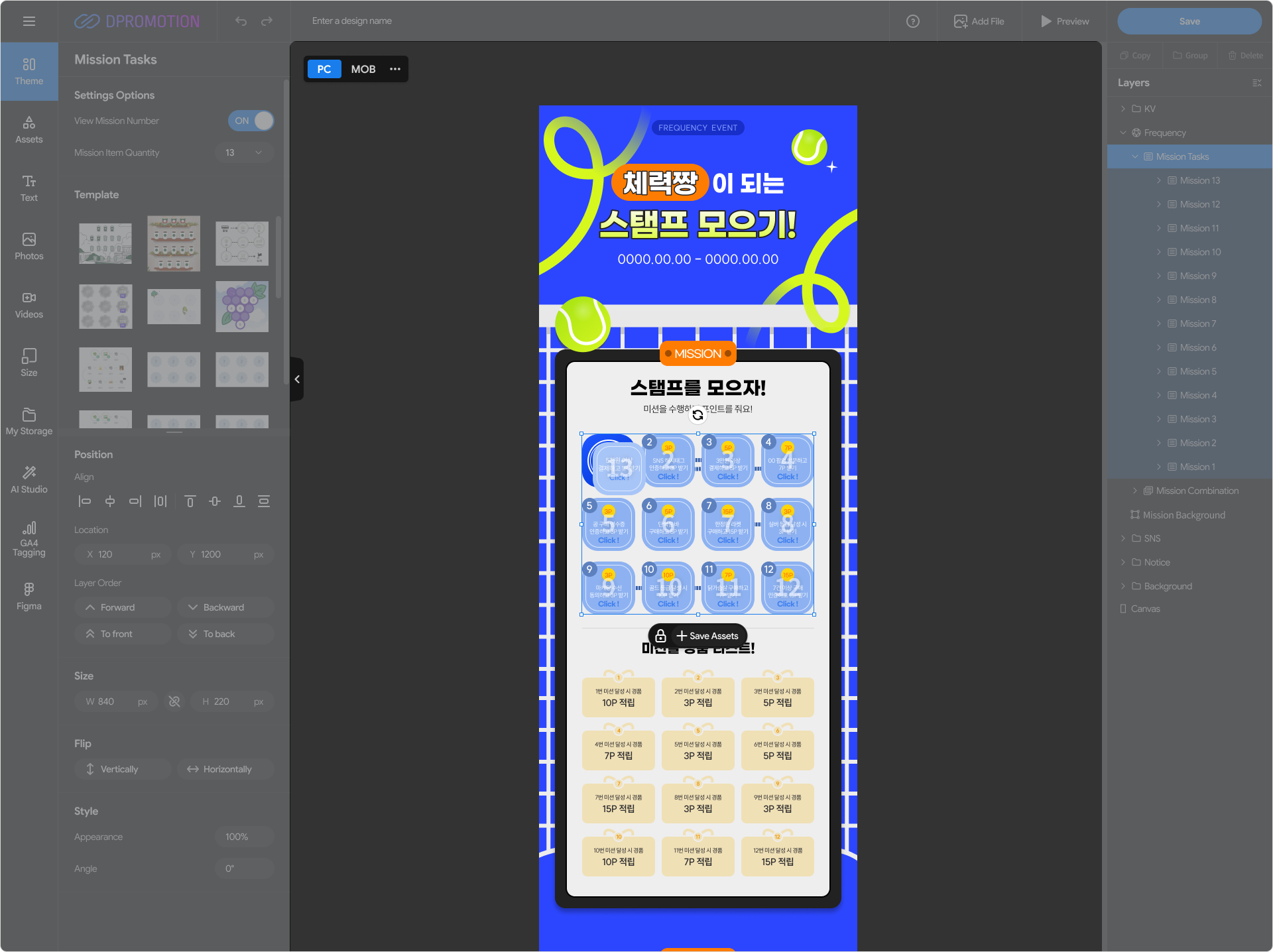The image size is (1273, 952).
Task: Open the Size sidebar panel
Action: pos(29,363)
